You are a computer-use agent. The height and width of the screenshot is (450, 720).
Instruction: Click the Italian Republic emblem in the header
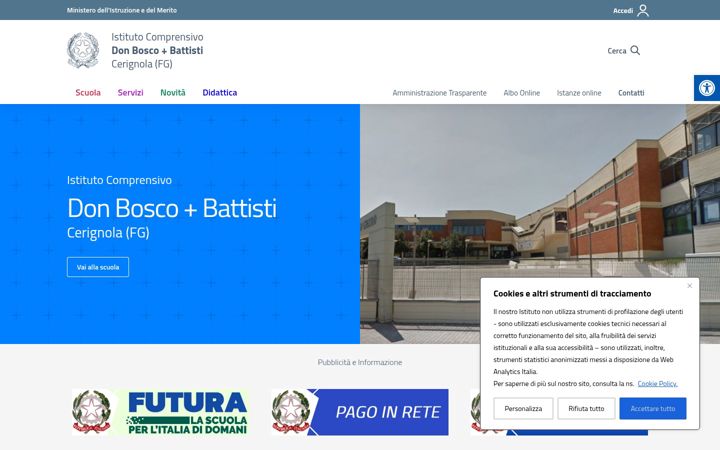pyautogui.click(x=83, y=50)
